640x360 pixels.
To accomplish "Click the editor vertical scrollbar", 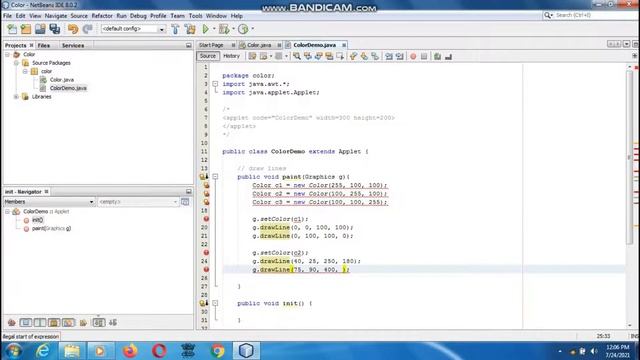I will coord(629,159).
